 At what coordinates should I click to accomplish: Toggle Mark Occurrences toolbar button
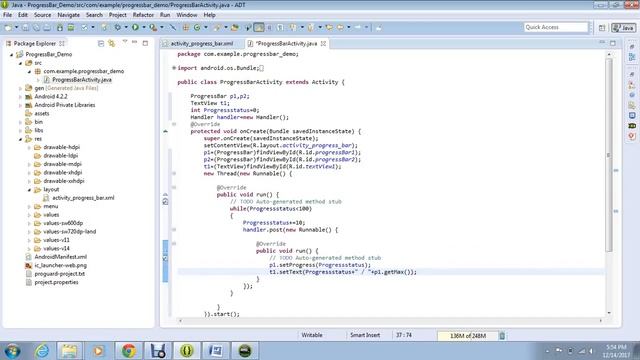point(259,27)
